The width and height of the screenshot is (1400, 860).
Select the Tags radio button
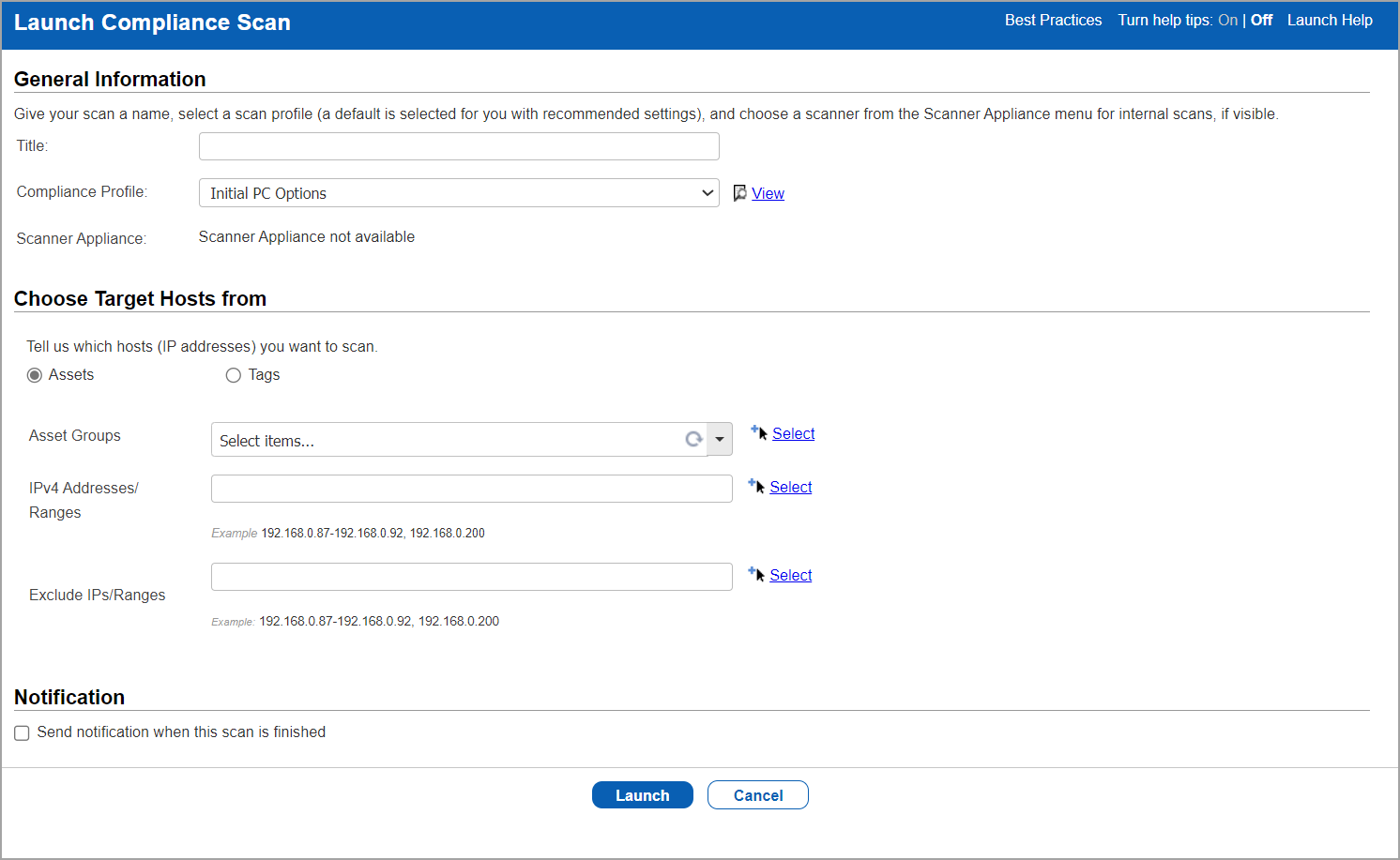tap(234, 375)
